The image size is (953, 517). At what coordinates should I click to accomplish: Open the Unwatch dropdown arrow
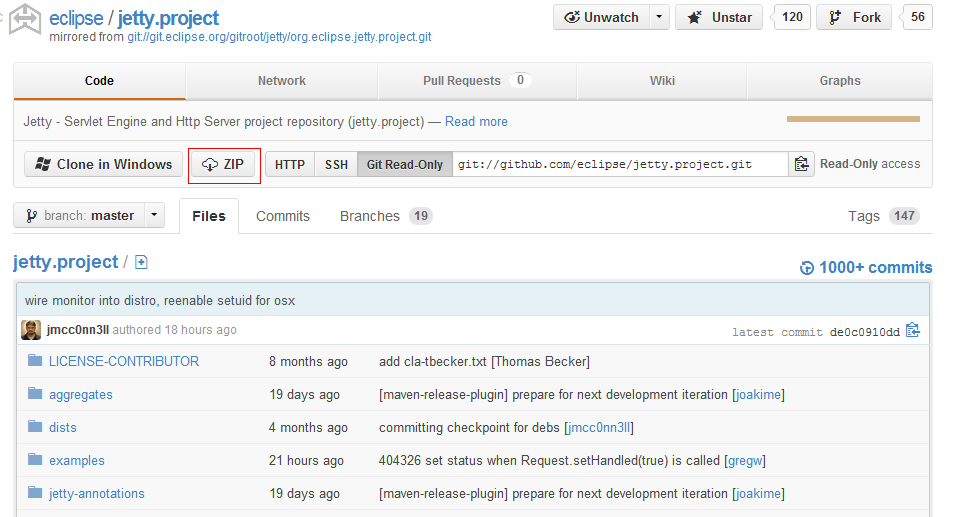point(659,17)
